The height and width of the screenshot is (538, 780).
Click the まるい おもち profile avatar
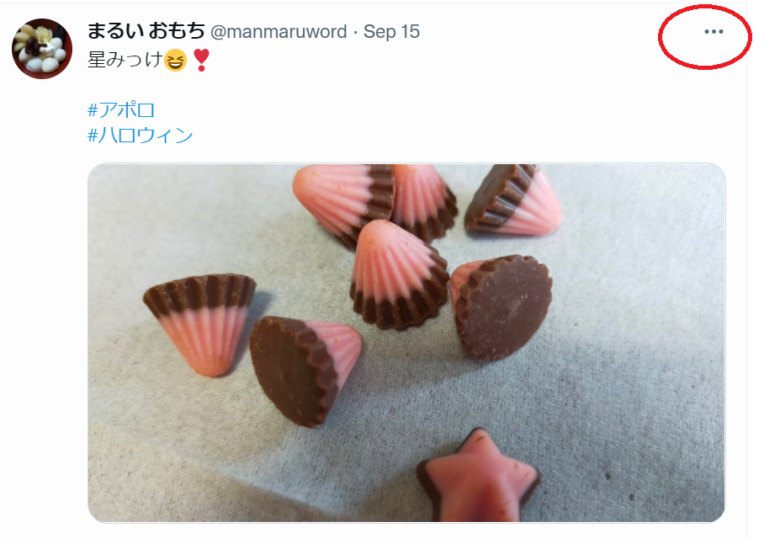coord(42,48)
